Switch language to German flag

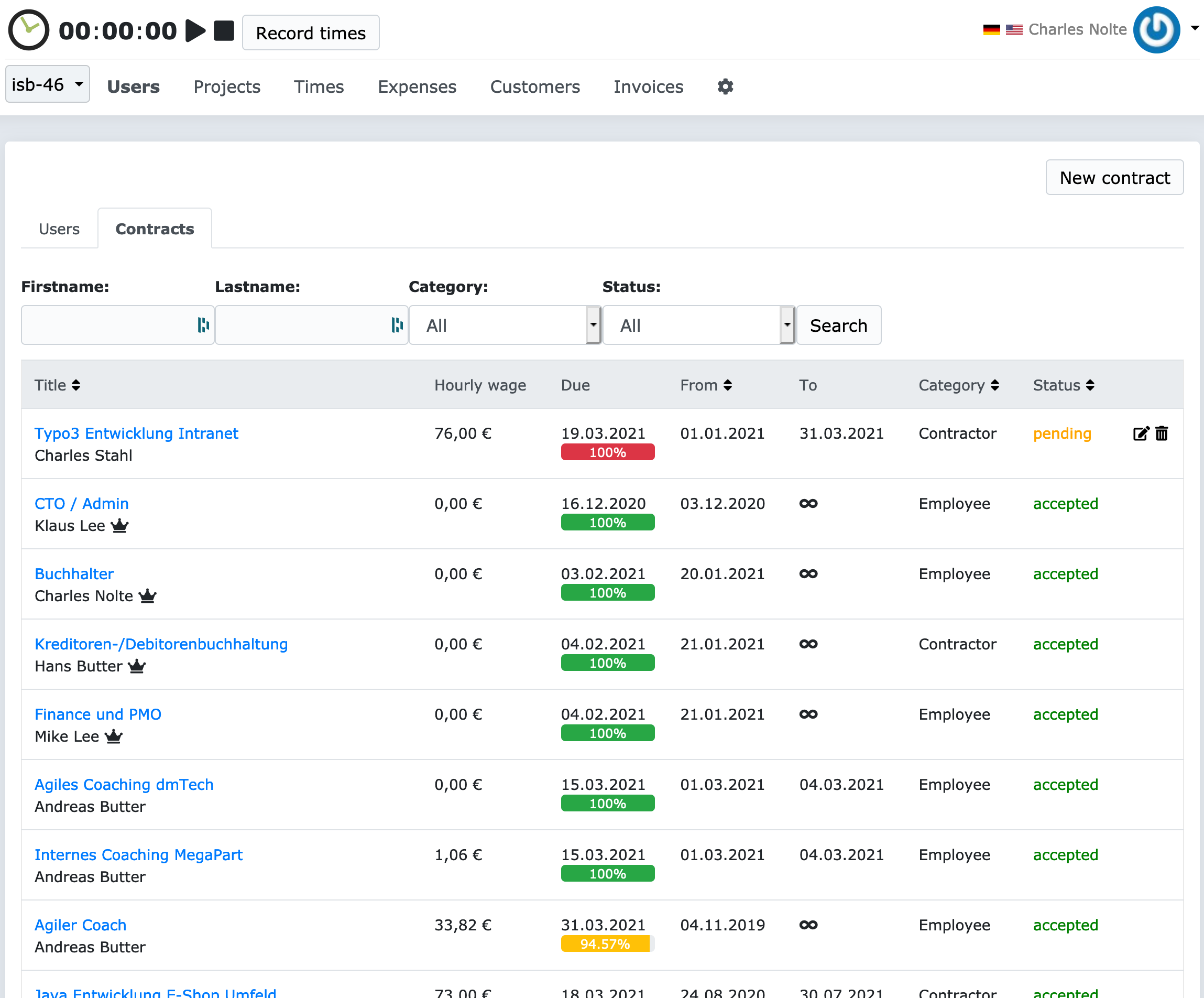991,30
